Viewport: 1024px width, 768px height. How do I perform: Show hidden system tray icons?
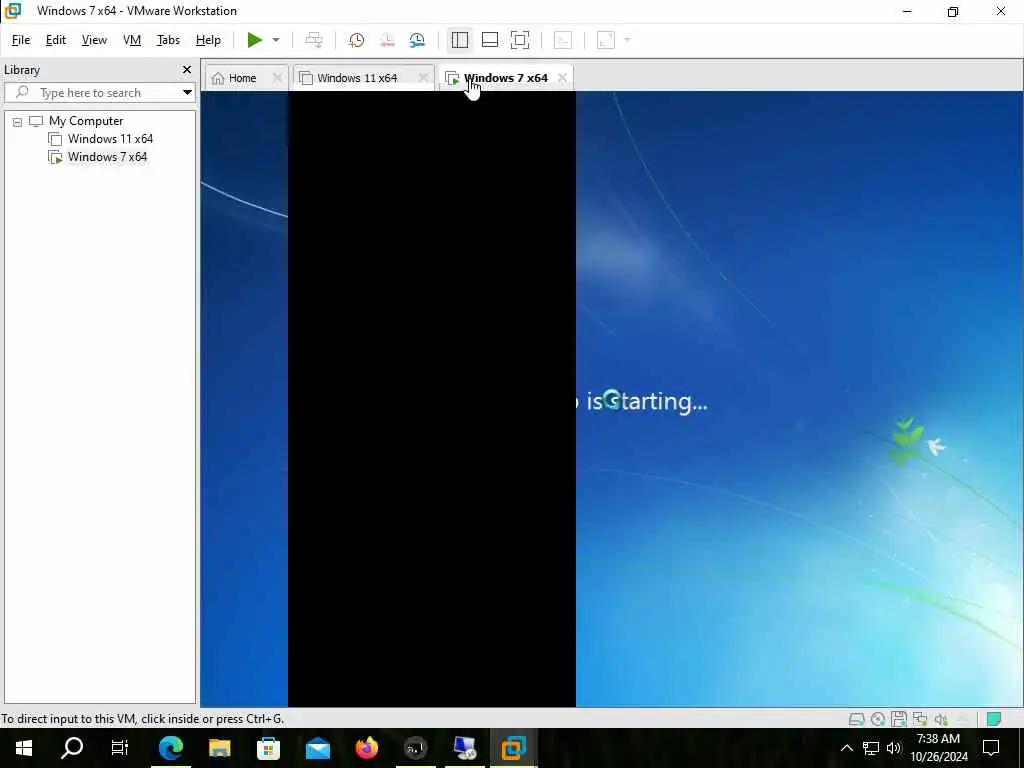point(846,748)
